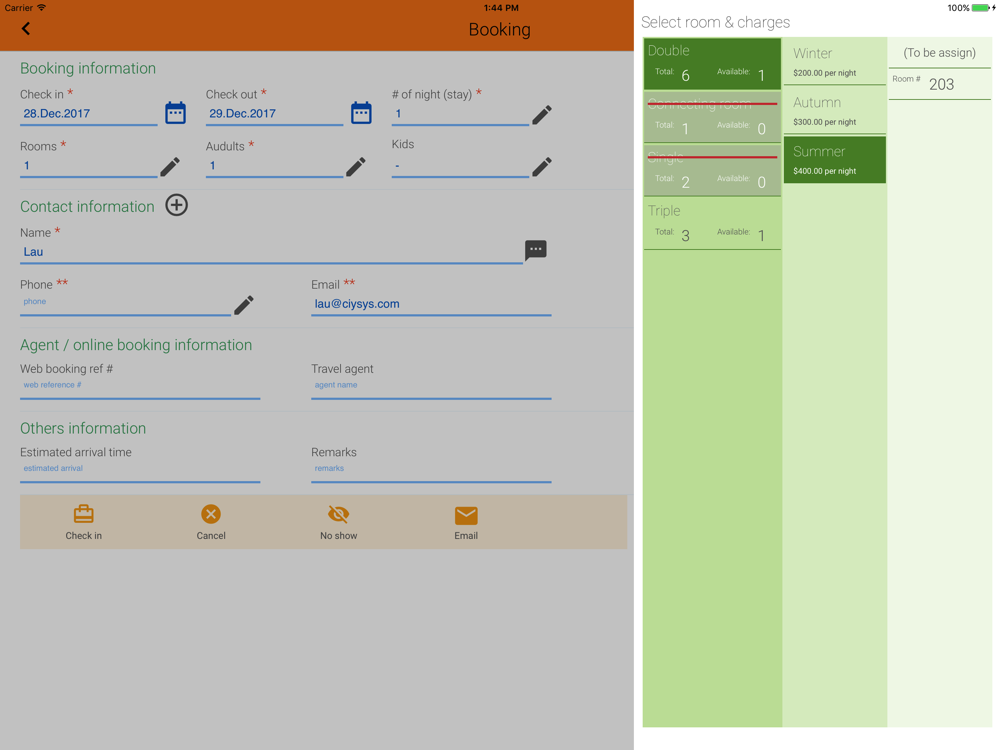Edit number of nights with pencil icon
The width and height of the screenshot is (1000, 750).
click(541, 115)
